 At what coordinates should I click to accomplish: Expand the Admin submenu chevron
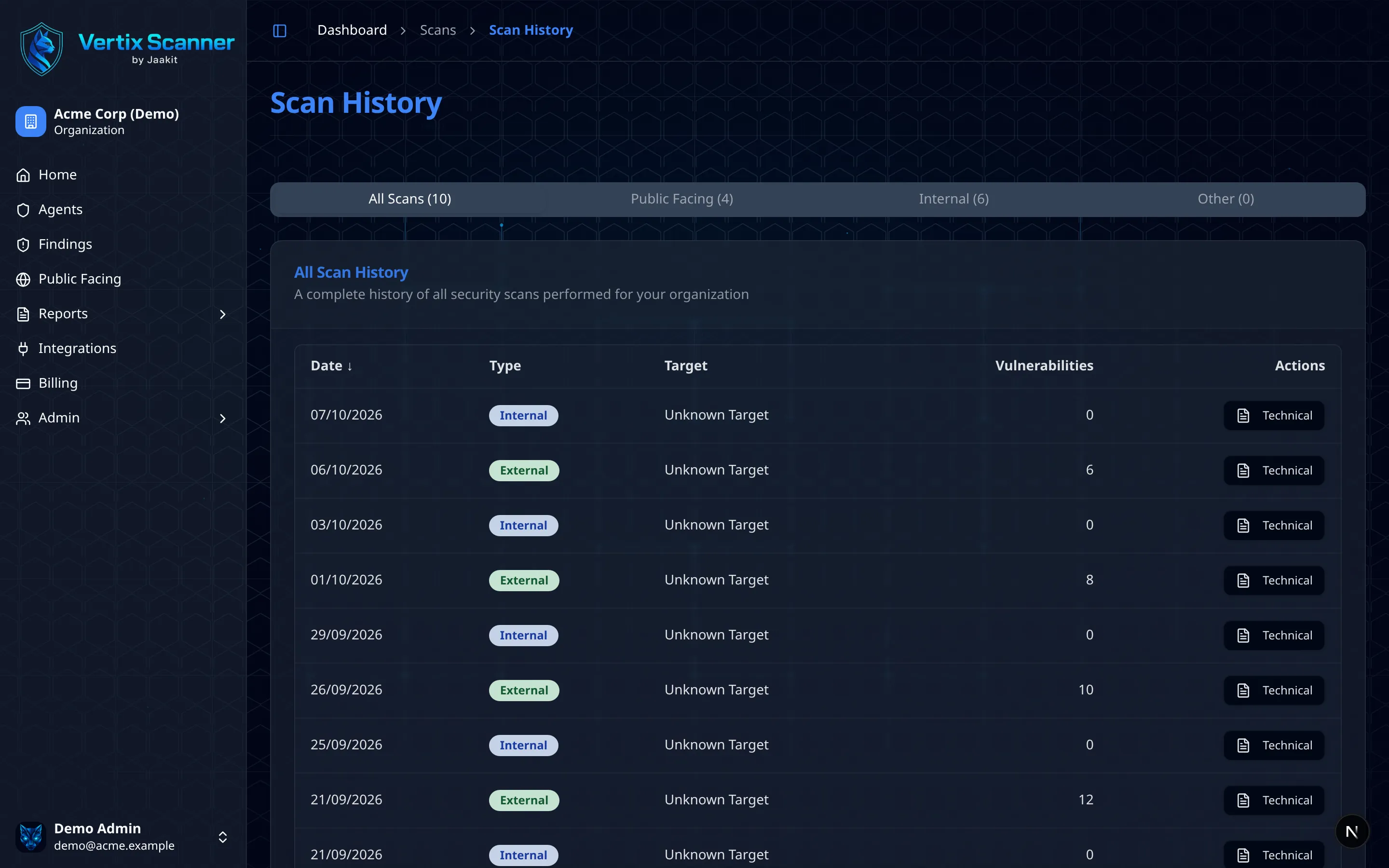point(223,419)
